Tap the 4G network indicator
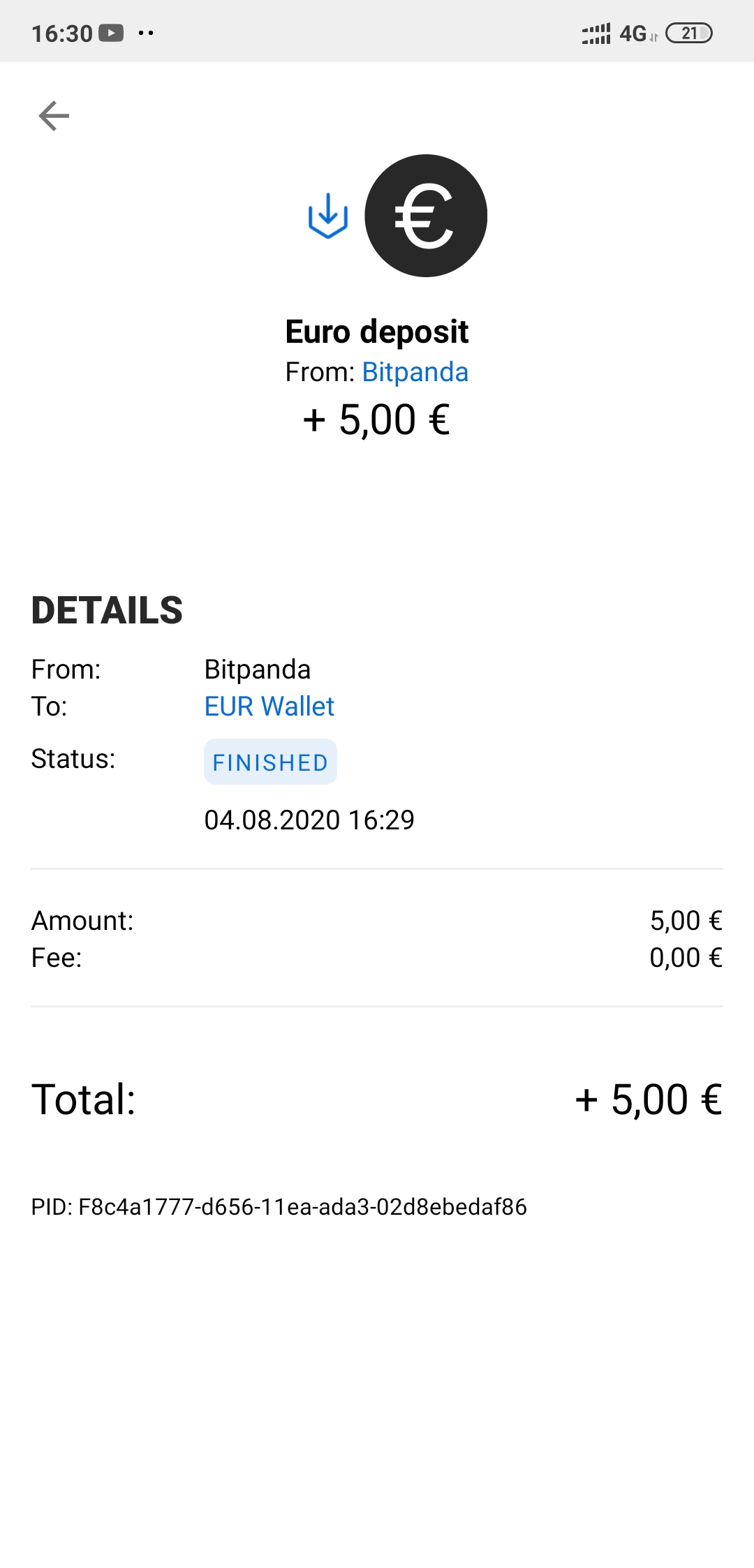The width and height of the screenshot is (754, 1568). pyautogui.click(x=633, y=34)
